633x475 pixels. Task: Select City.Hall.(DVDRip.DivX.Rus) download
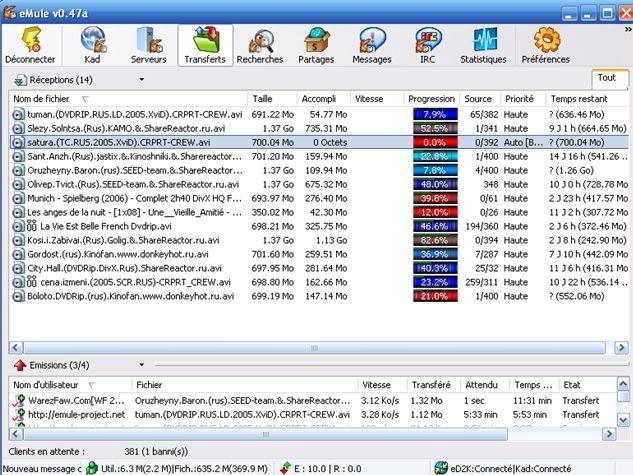click(124, 268)
